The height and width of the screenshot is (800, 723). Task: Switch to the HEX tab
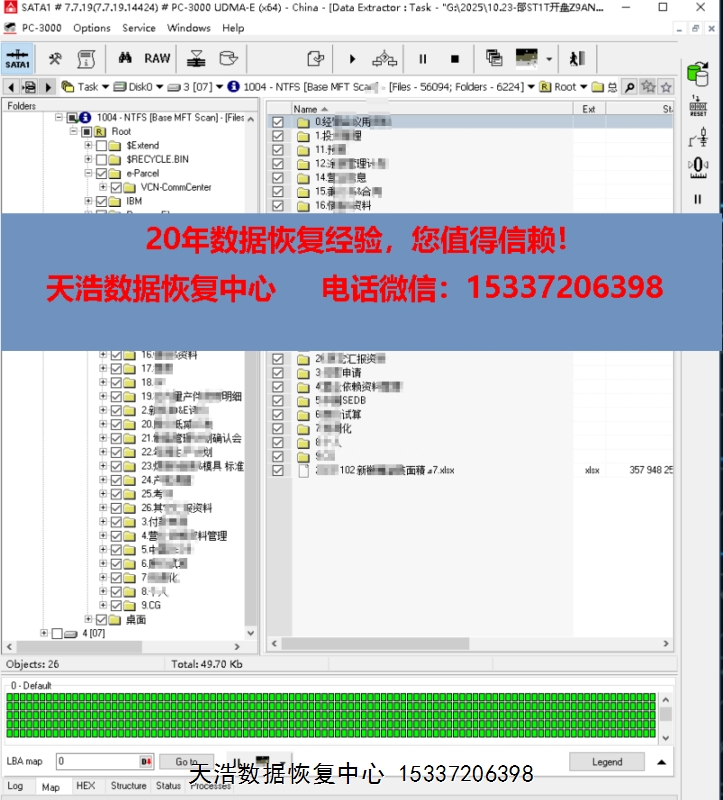pyautogui.click(x=86, y=786)
